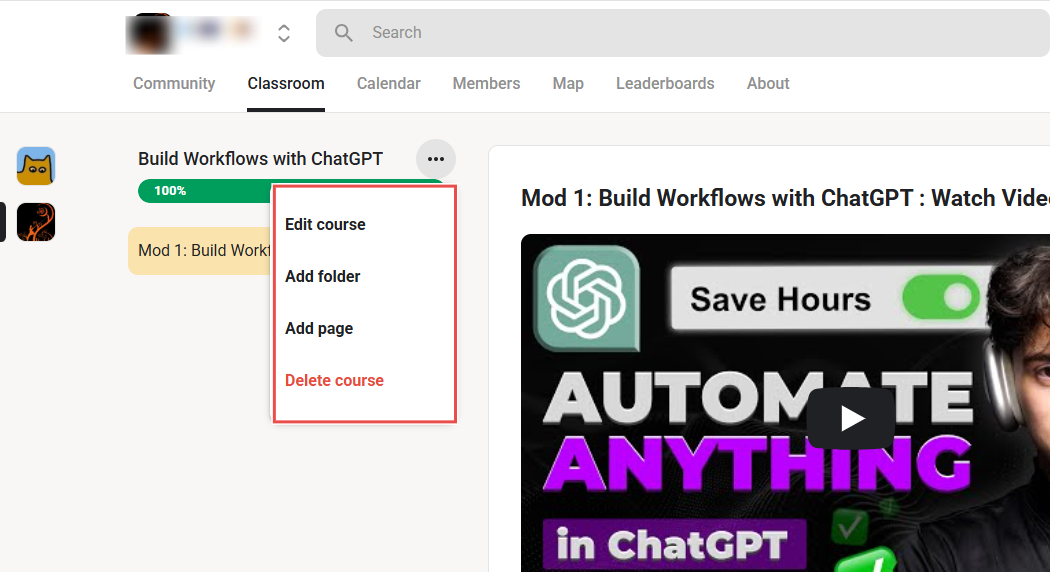Choose Add folder menu option
Viewport: 1050px width, 572px height.
point(322,276)
